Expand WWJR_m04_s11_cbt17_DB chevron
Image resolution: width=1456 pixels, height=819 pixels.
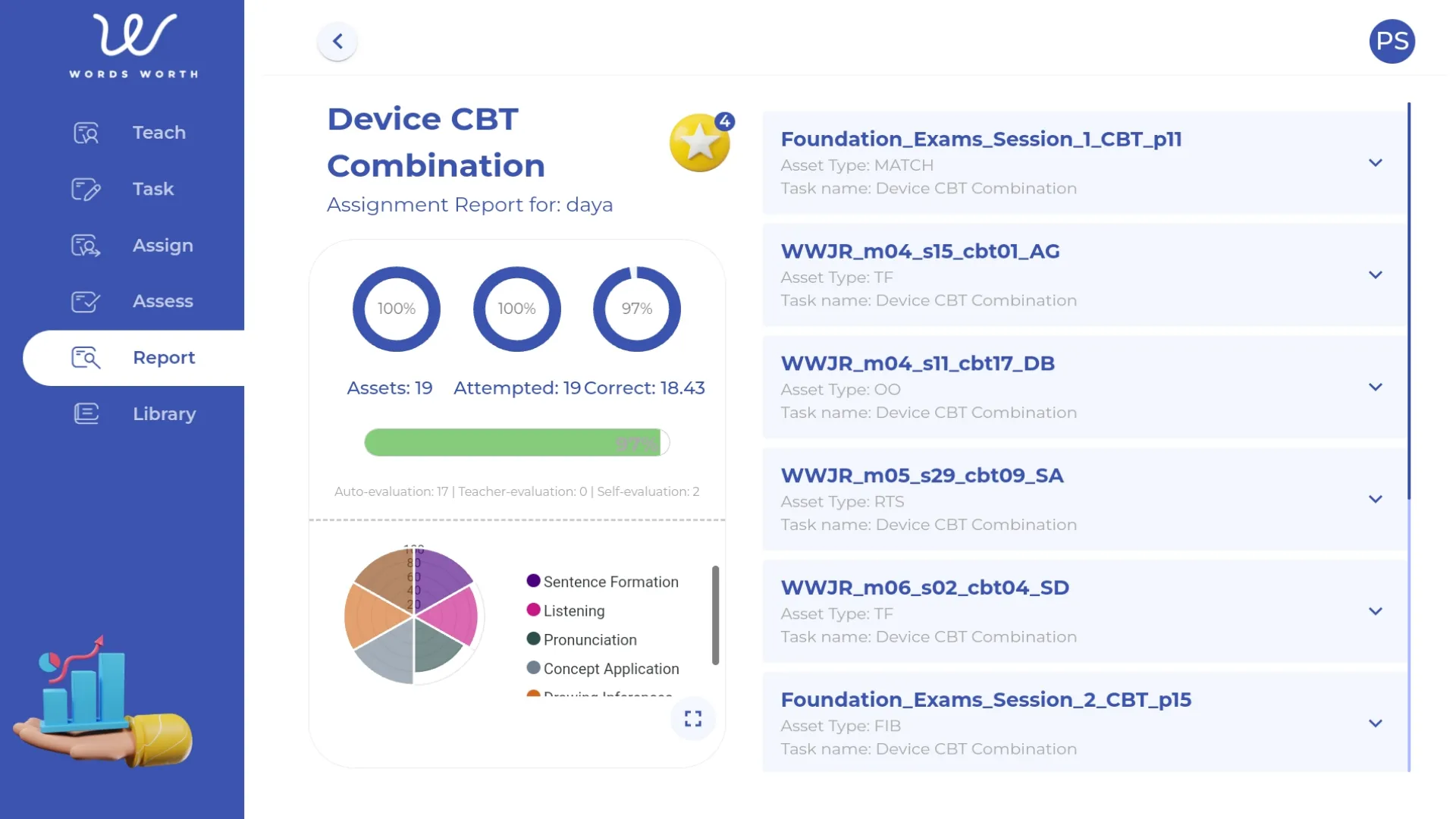point(1376,388)
